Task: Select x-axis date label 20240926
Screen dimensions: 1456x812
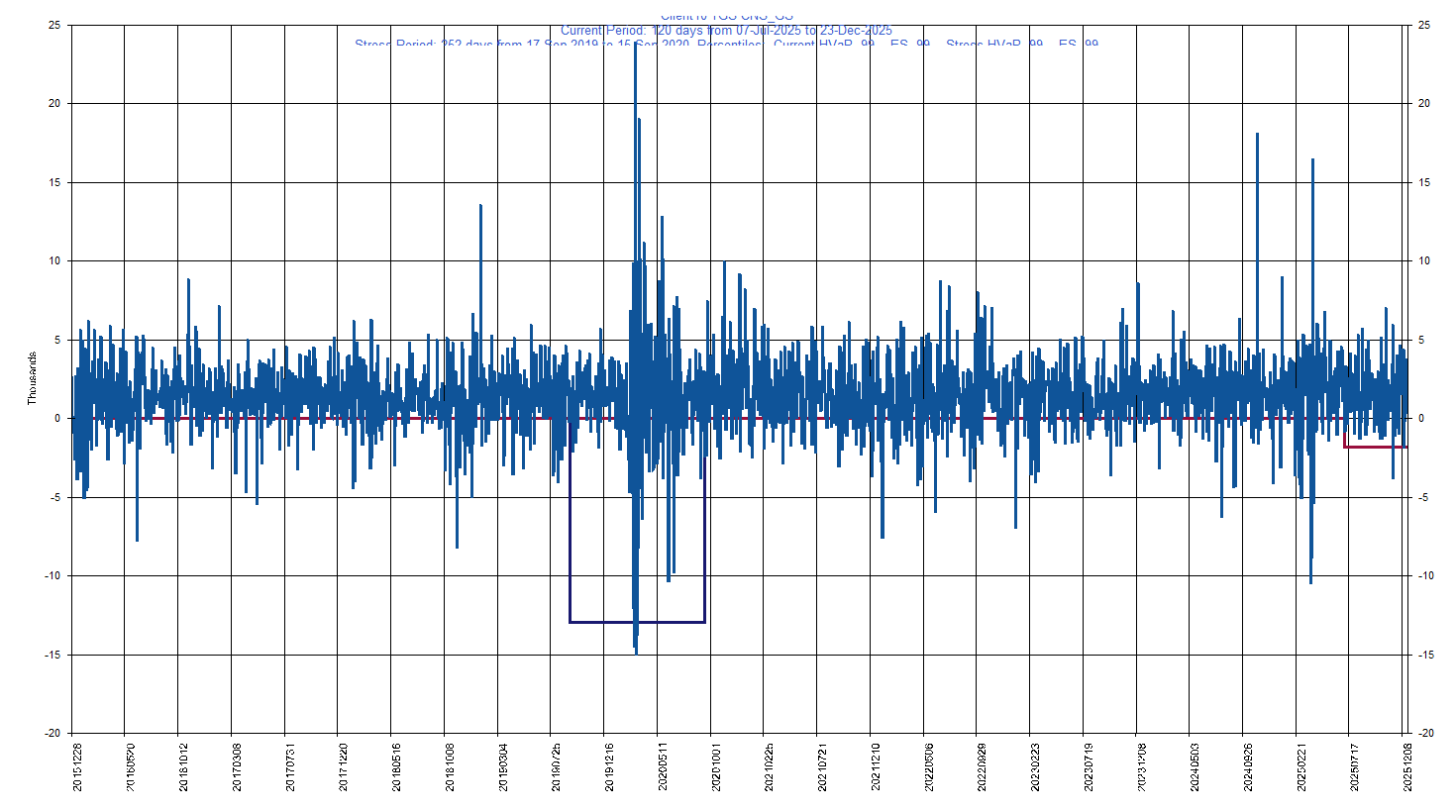Action: point(1249,767)
